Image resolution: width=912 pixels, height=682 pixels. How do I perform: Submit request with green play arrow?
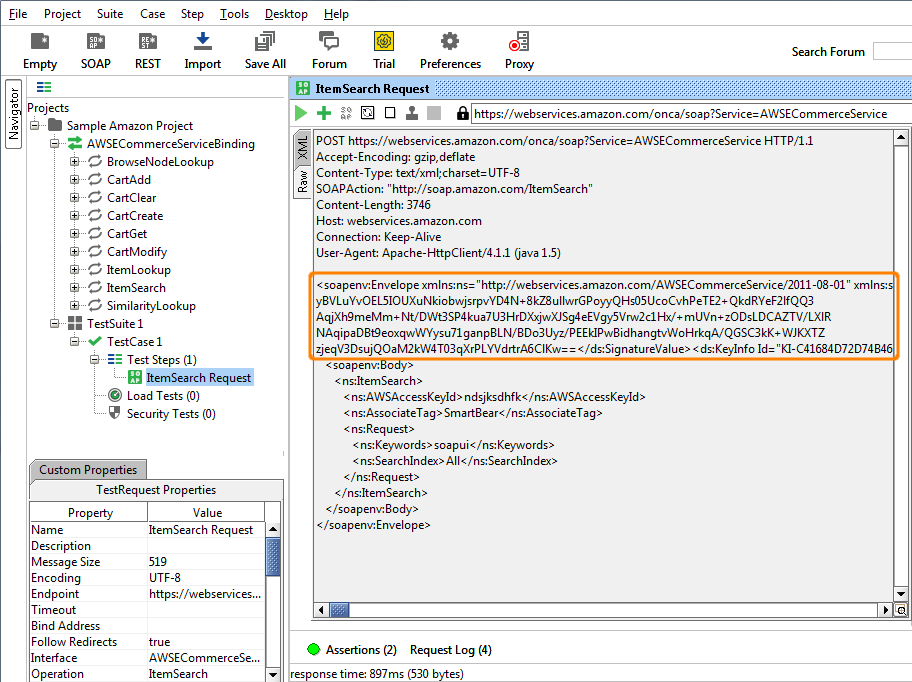301,113
